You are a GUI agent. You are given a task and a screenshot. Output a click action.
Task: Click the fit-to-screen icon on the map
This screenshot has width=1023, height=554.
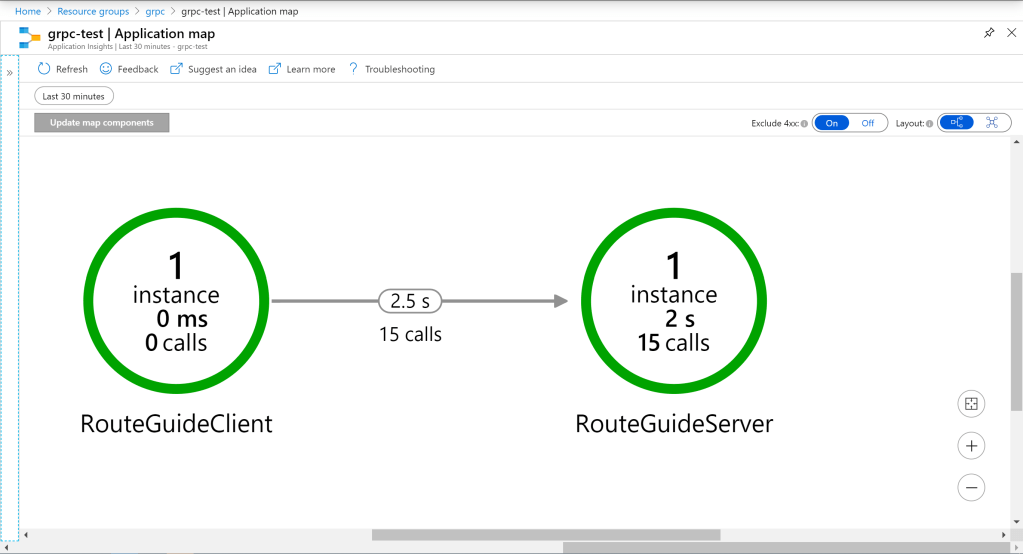(971, 403)
